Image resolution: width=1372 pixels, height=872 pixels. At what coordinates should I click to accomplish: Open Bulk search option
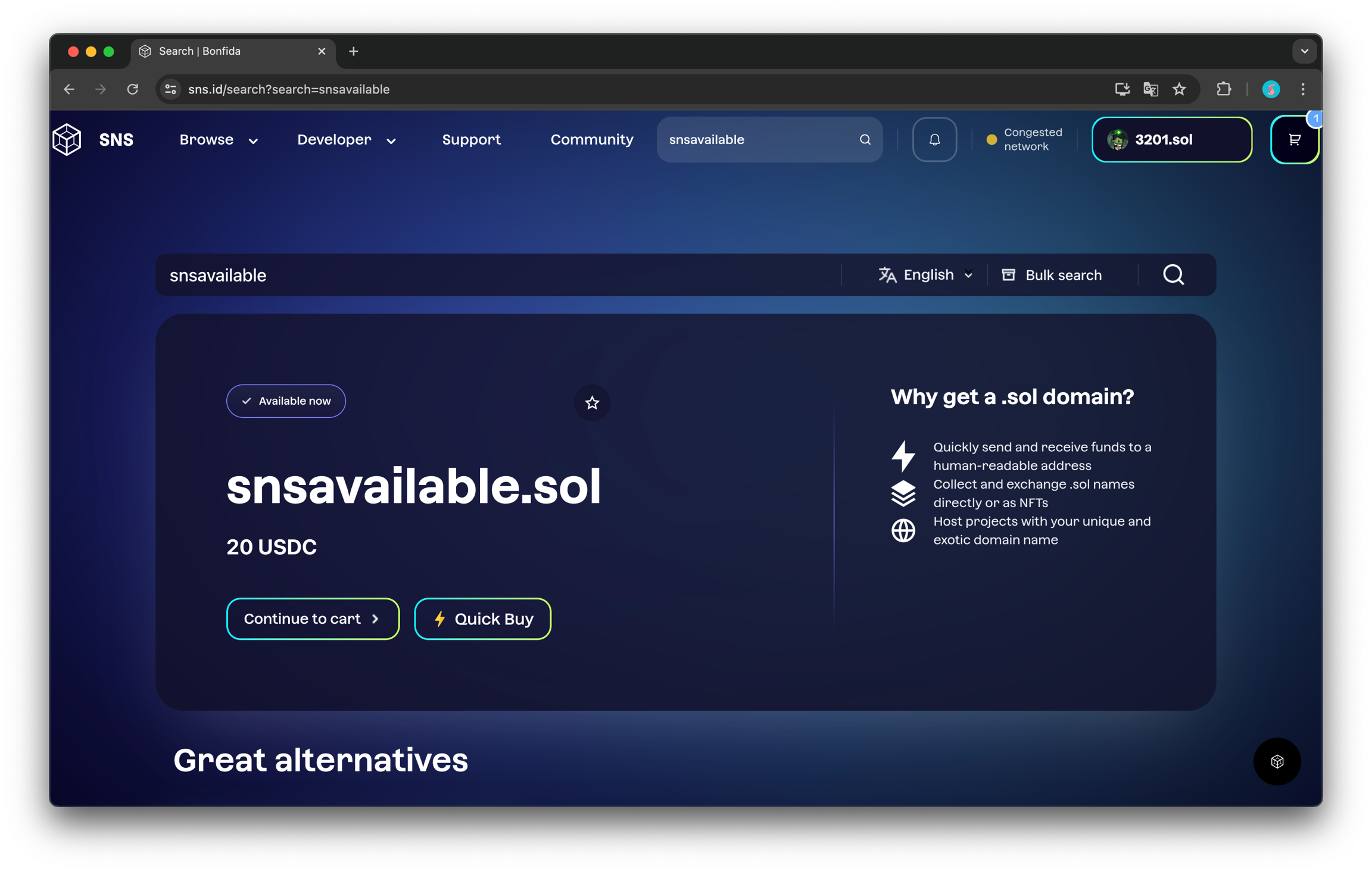(x=1052, y=275)
